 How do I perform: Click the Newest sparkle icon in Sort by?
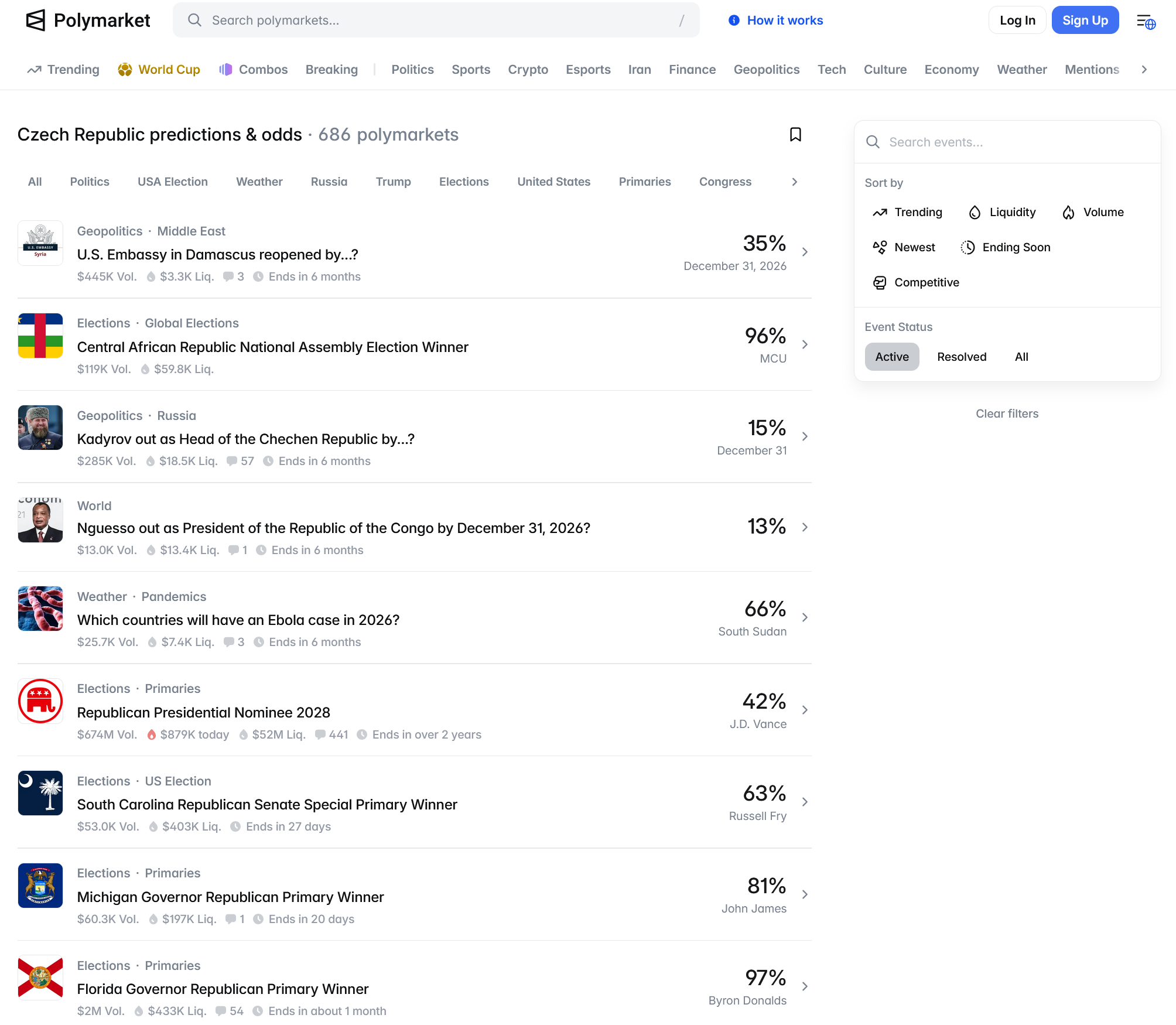tap(880, 248)
